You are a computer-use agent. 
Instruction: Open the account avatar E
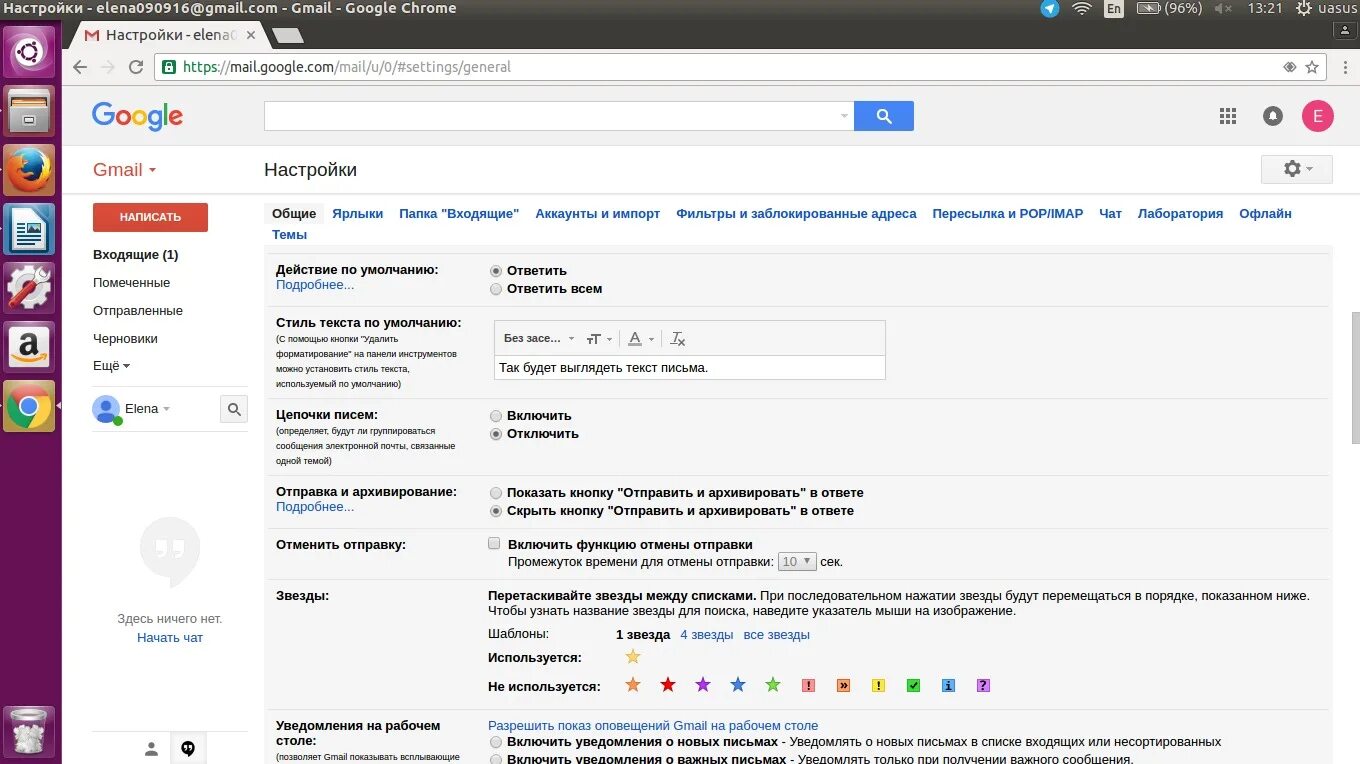tap(1317, 116)
